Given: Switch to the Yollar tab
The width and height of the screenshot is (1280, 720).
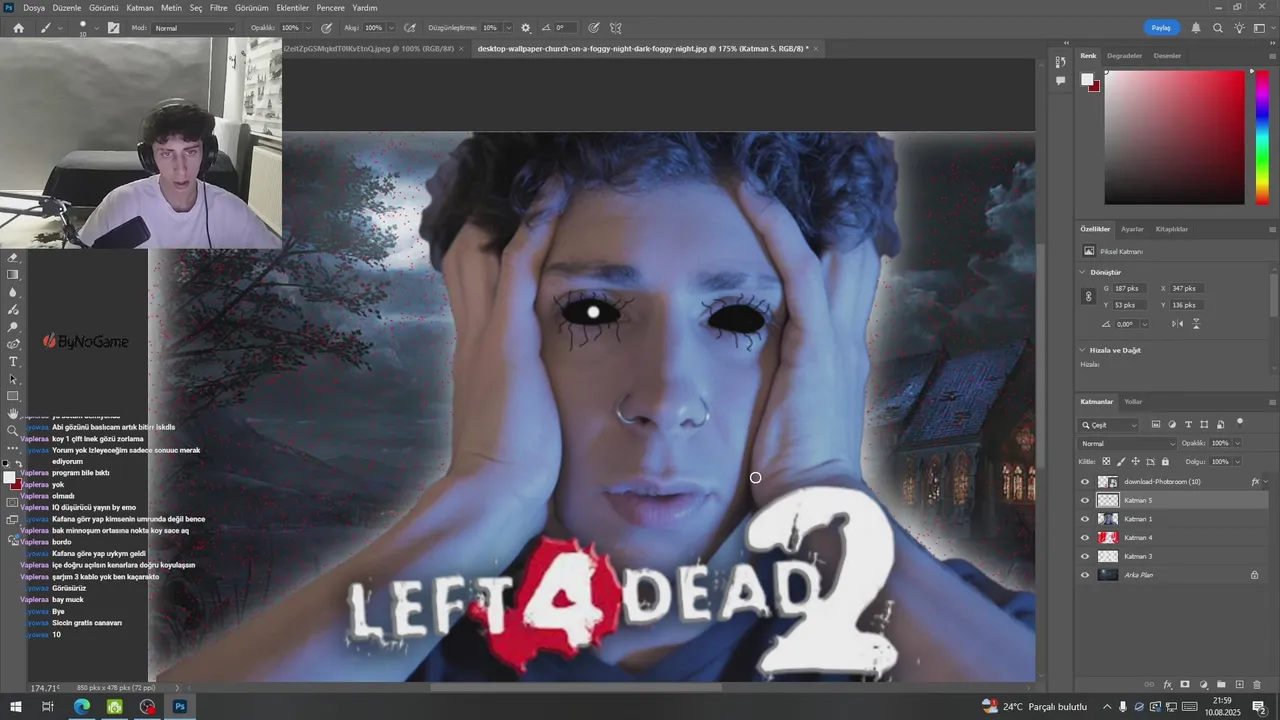Looking at the screenshot, I should [1133, 401].
